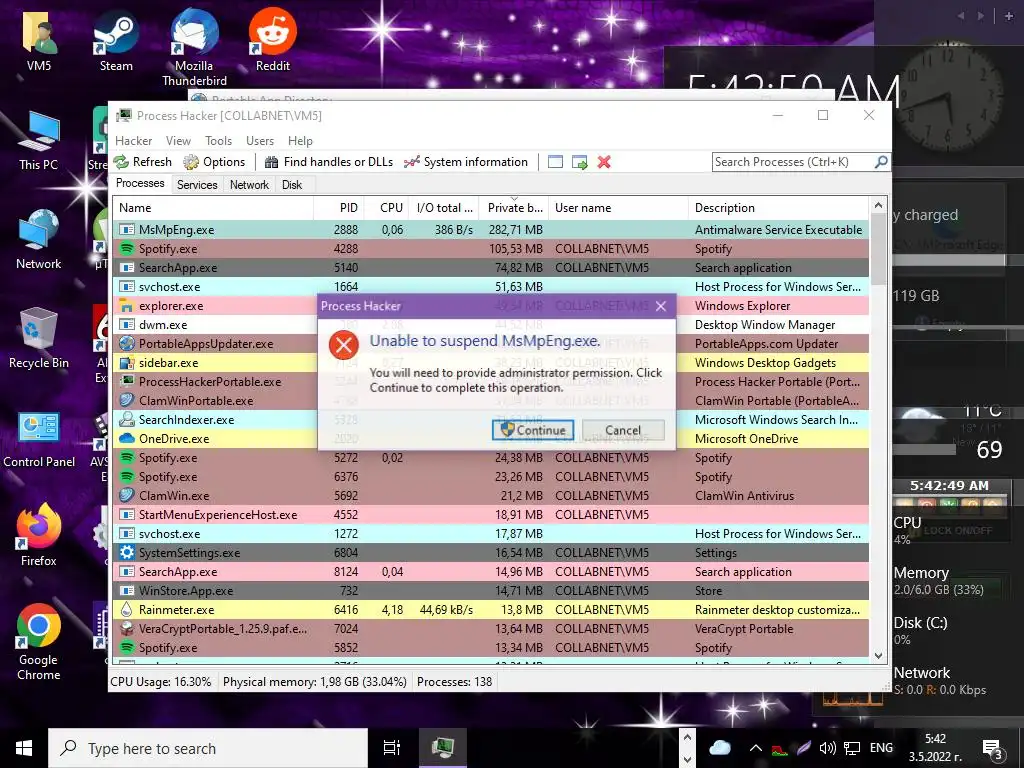The image size is (1024, 768).
Task: Sort by Private bytes column header
Action: click(x=514, y=208)
